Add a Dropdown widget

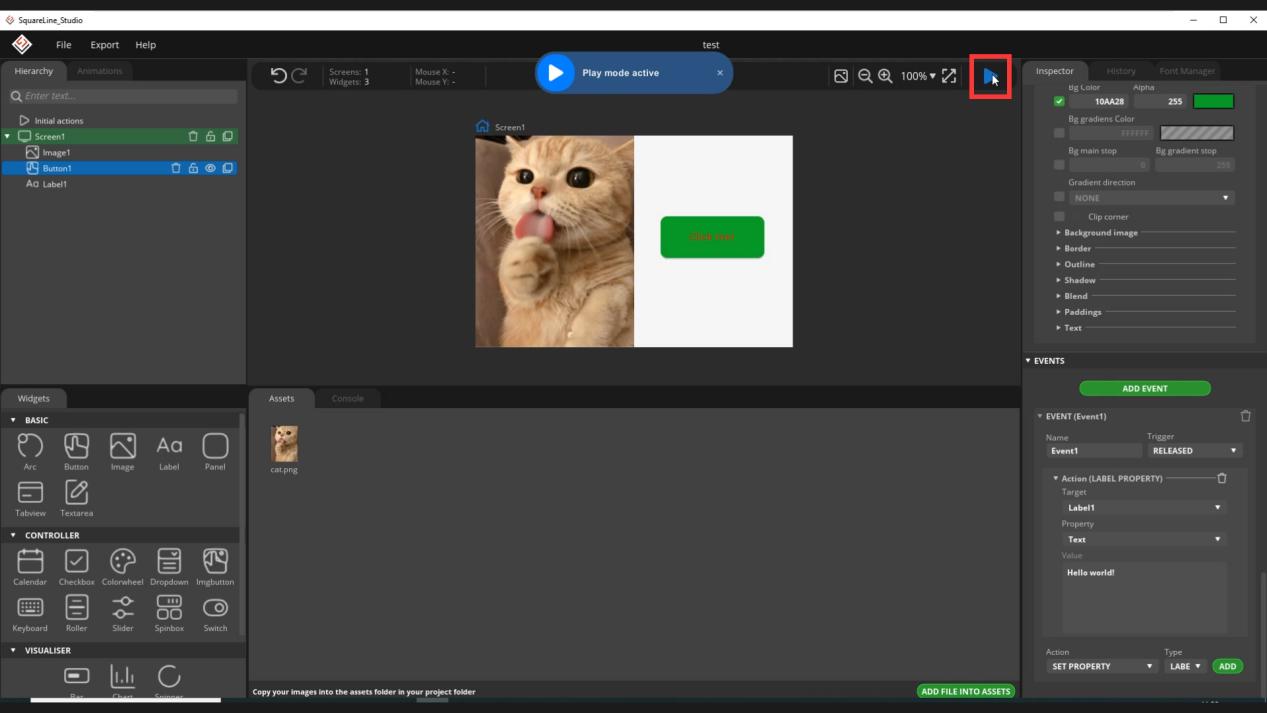tap(169, 566)
